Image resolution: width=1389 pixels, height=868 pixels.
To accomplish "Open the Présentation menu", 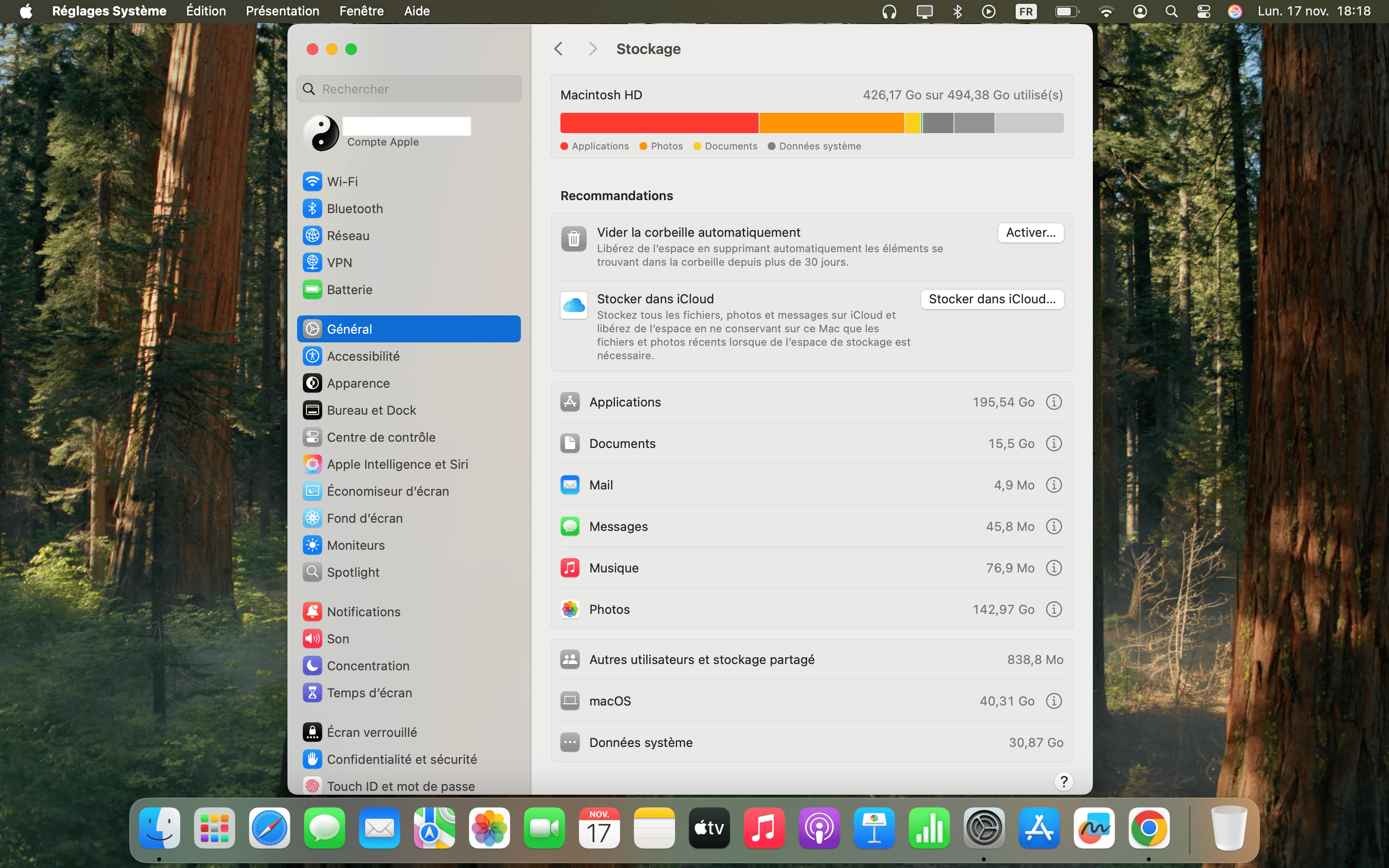I will 283,12.
